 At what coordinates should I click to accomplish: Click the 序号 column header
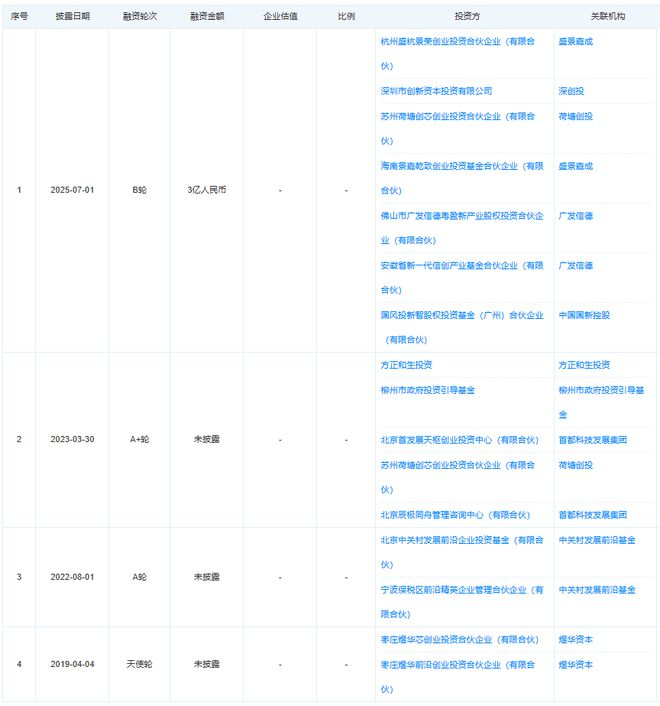[19, 16]
